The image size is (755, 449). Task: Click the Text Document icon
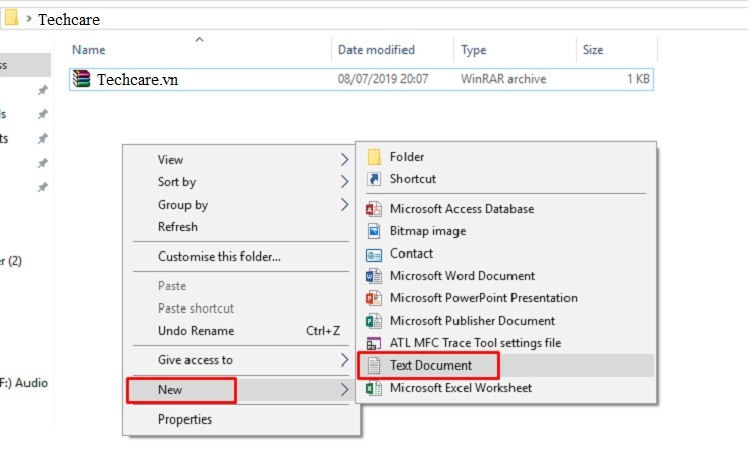[374, 366]
